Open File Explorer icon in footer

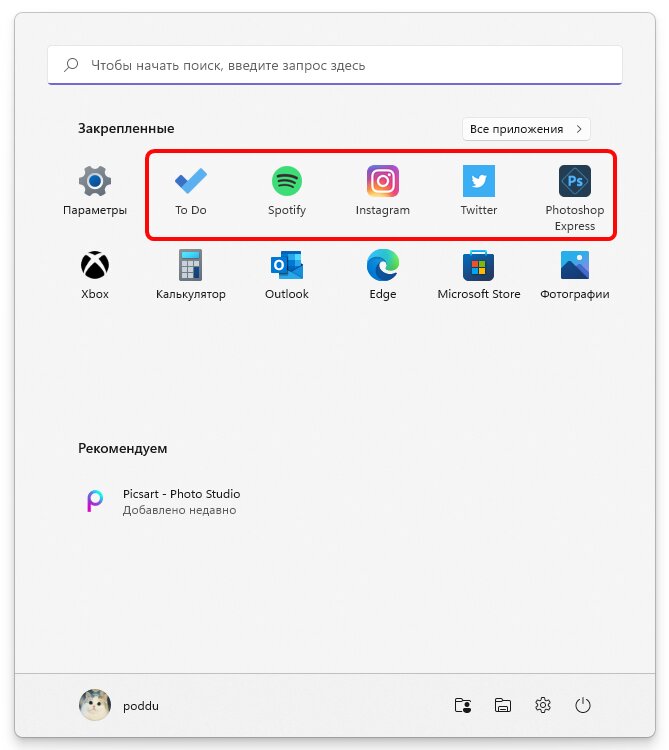tap(503, 706)
